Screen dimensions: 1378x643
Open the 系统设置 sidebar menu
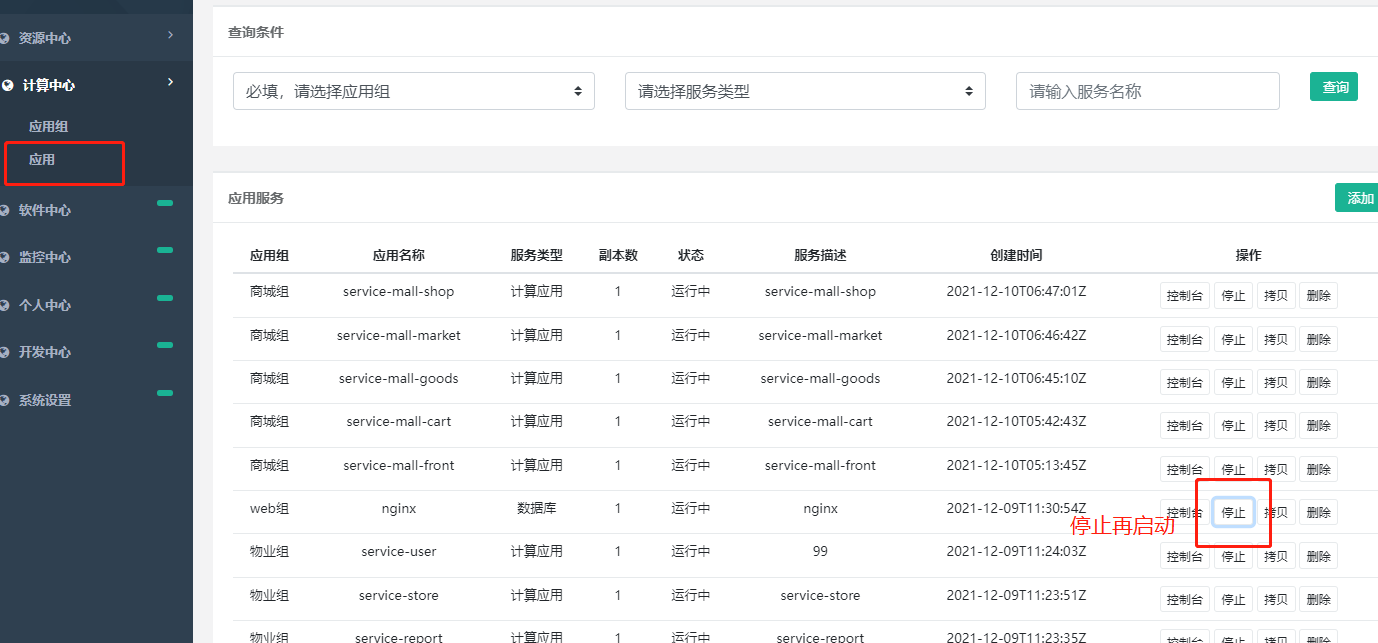coord(45,400)
